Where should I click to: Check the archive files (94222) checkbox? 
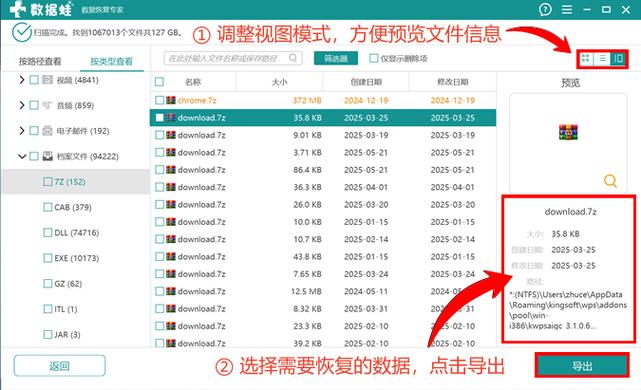34,156
